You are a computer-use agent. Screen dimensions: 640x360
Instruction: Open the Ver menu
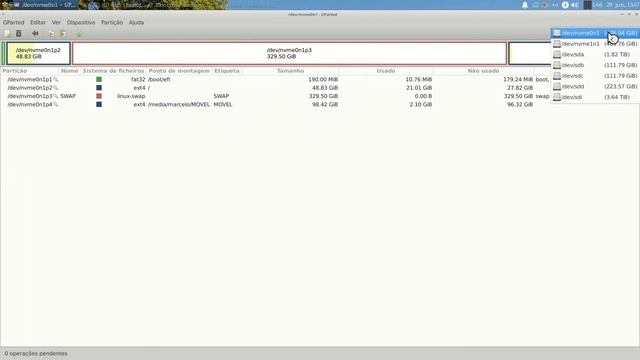56,22
